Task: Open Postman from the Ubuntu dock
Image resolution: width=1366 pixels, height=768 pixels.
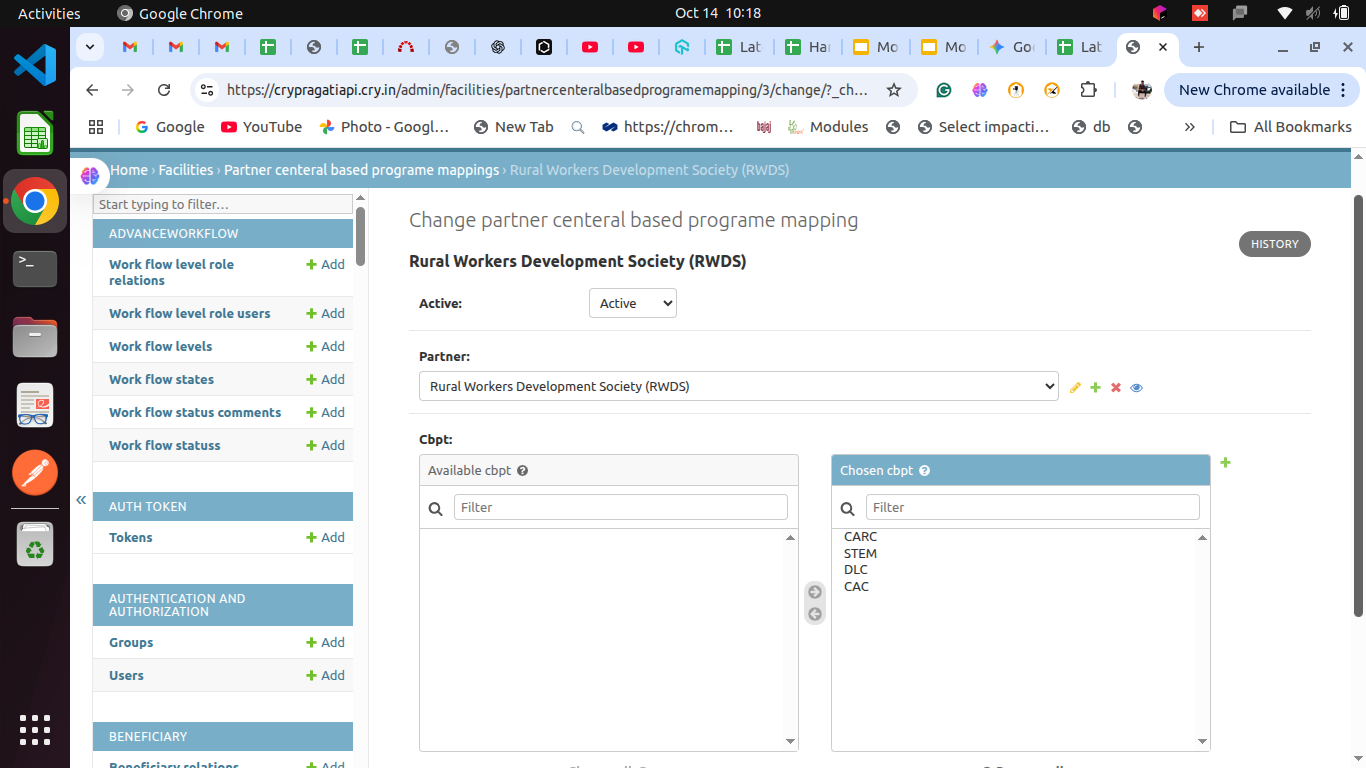Action: (35, 472)
